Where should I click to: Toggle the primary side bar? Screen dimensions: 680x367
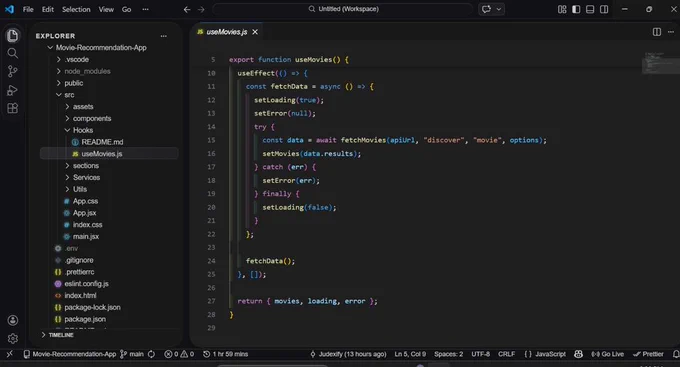(576, 9)
